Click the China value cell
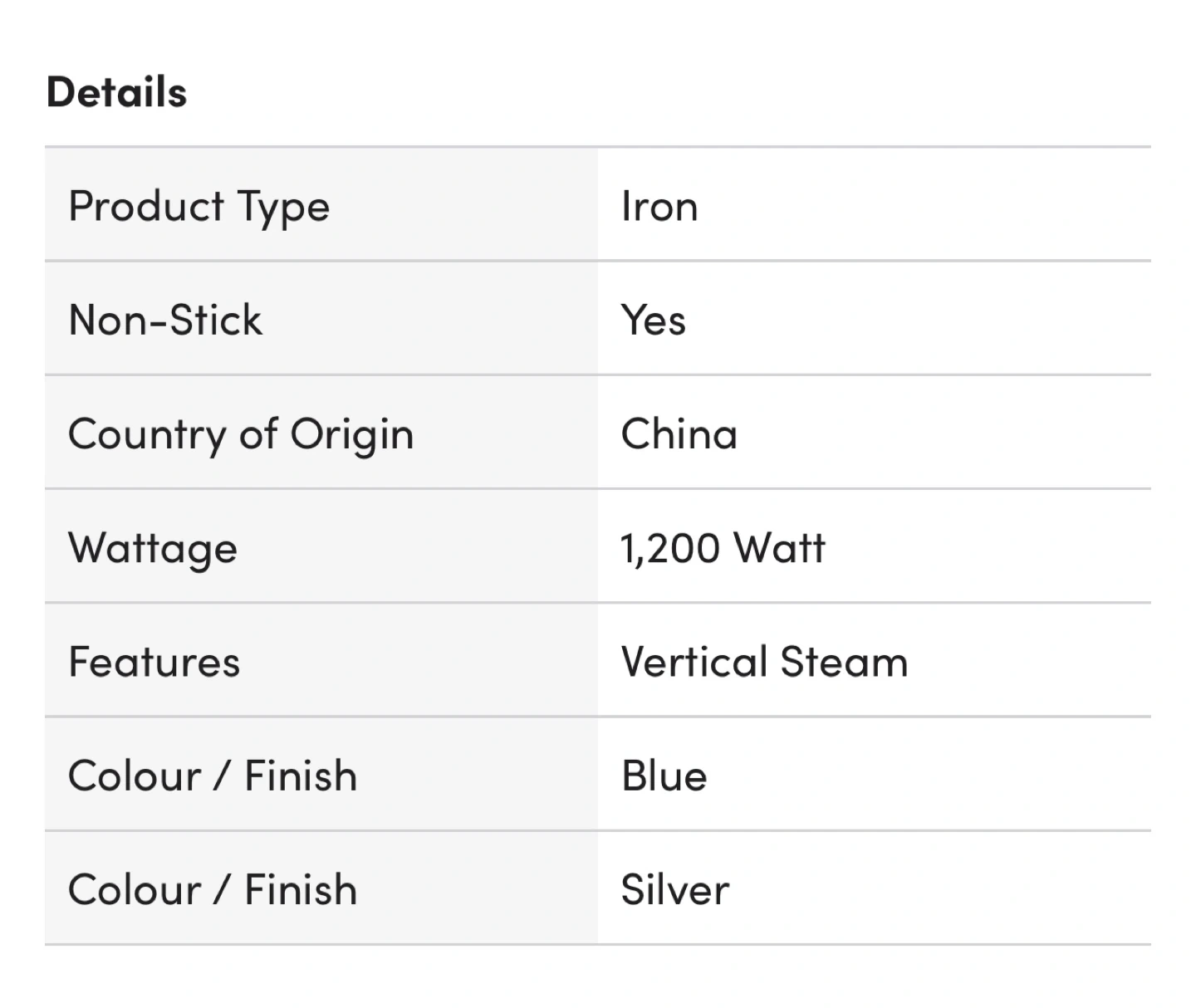Viewport: 1196px width, 1008px height. (679, 434)
